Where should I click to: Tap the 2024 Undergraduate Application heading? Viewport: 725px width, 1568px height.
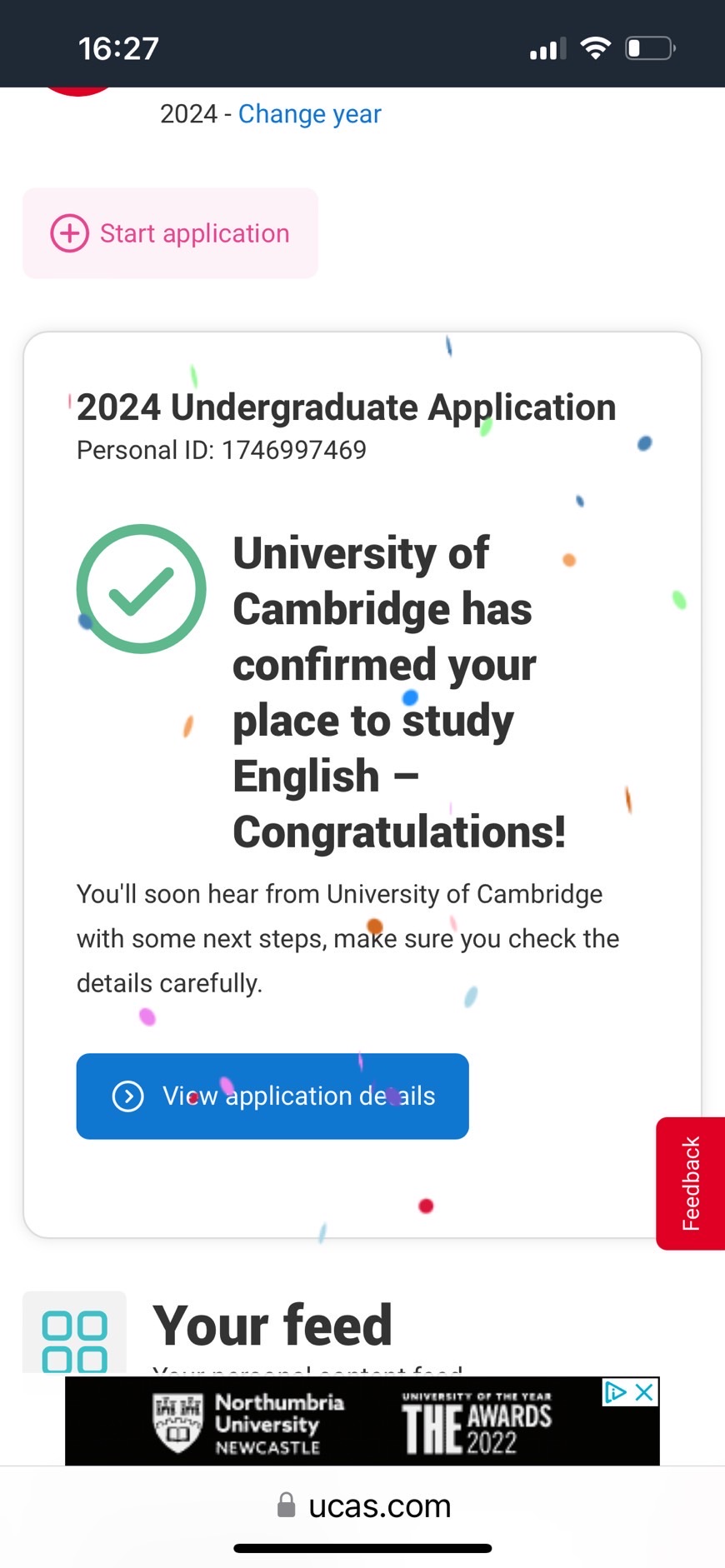(x=346, y=407)
